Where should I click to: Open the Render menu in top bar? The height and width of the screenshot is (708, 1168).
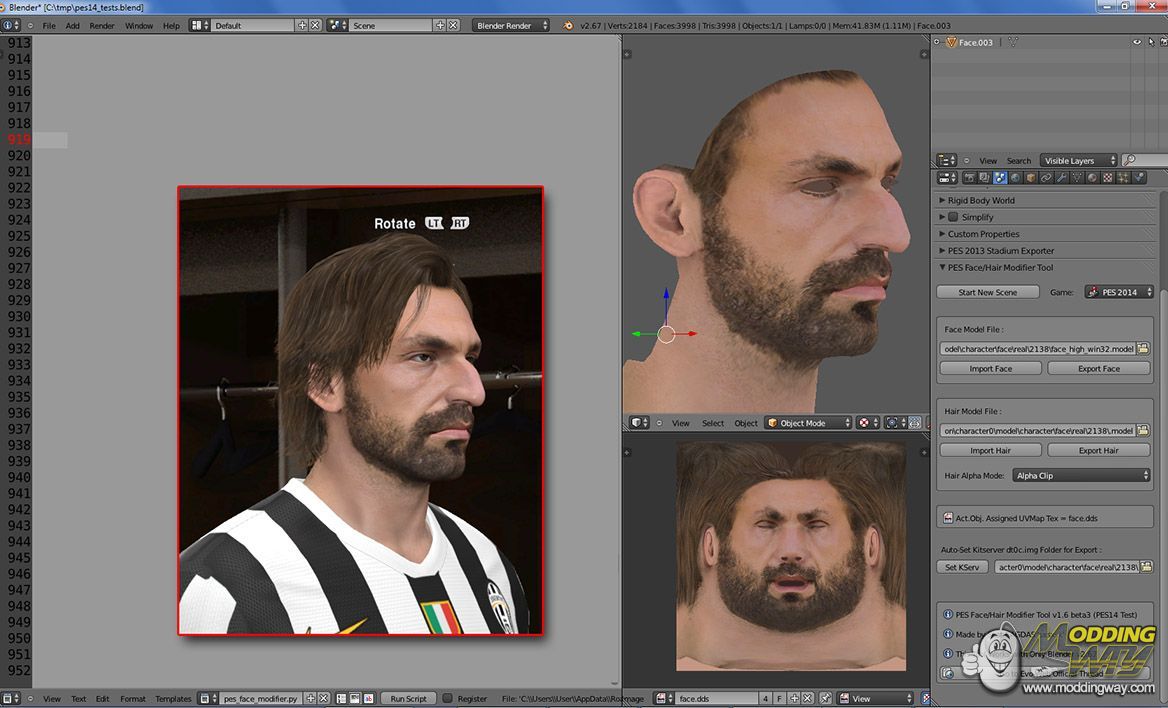(x=102, y=25)
